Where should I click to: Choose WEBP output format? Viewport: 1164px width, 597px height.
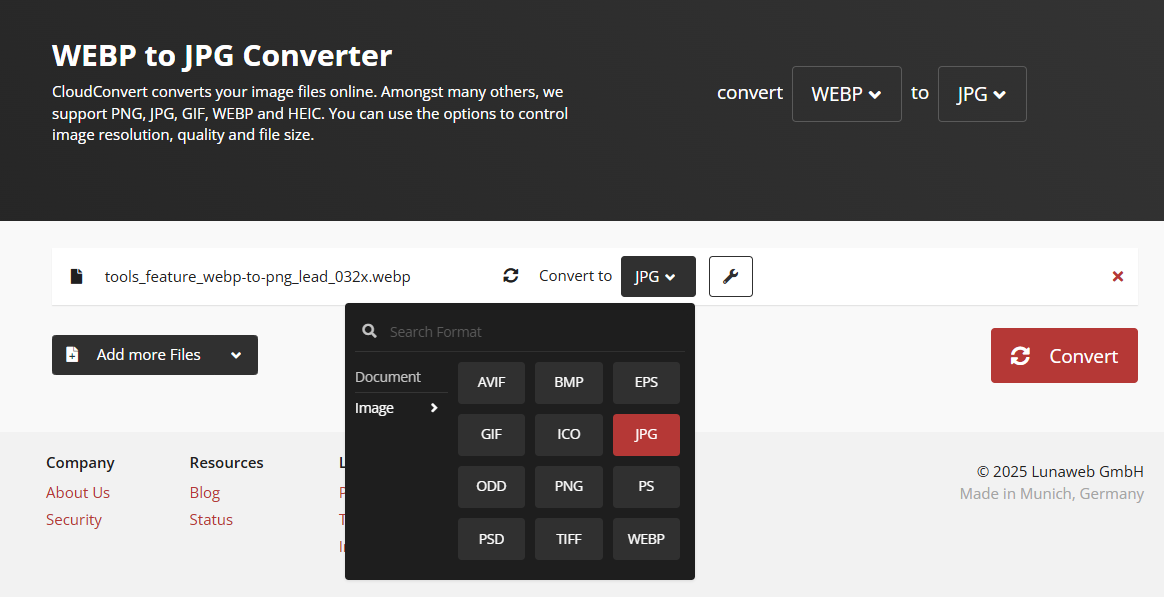(646, 539)
